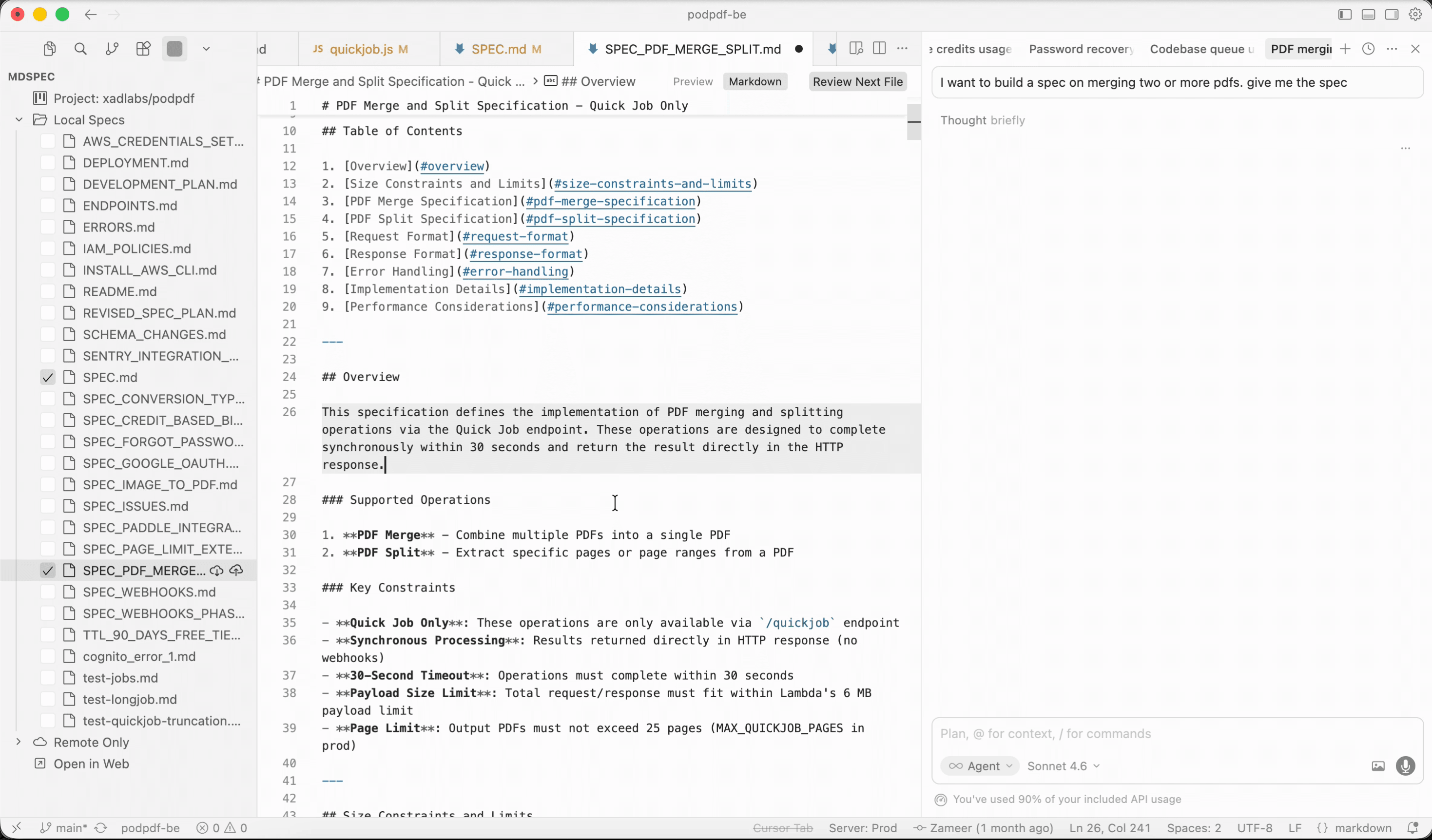Click the Review Next File button

coord(857,81)
